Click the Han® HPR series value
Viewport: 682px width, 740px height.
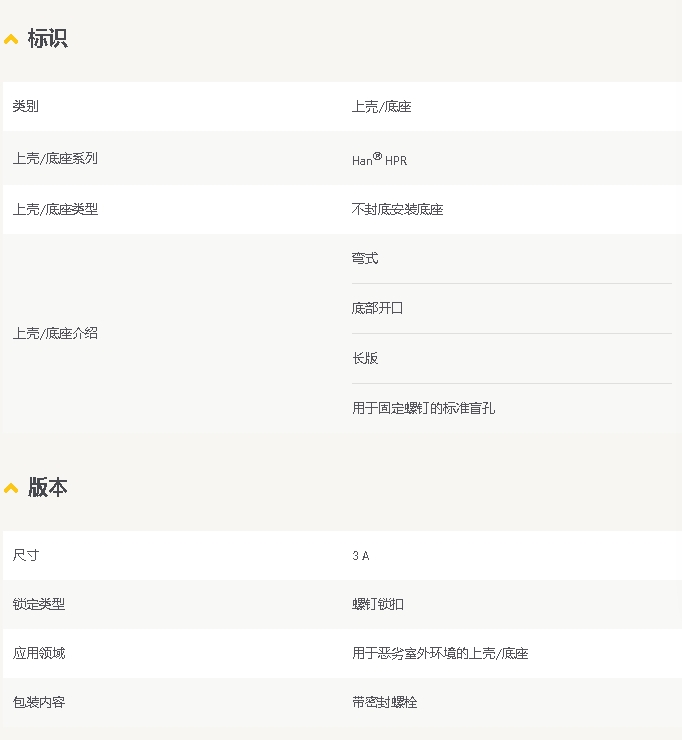[379, 159]
